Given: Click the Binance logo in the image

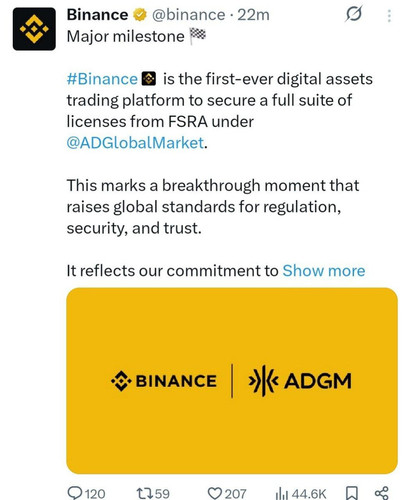Looking at the screenshot, I should coord(164,381).
